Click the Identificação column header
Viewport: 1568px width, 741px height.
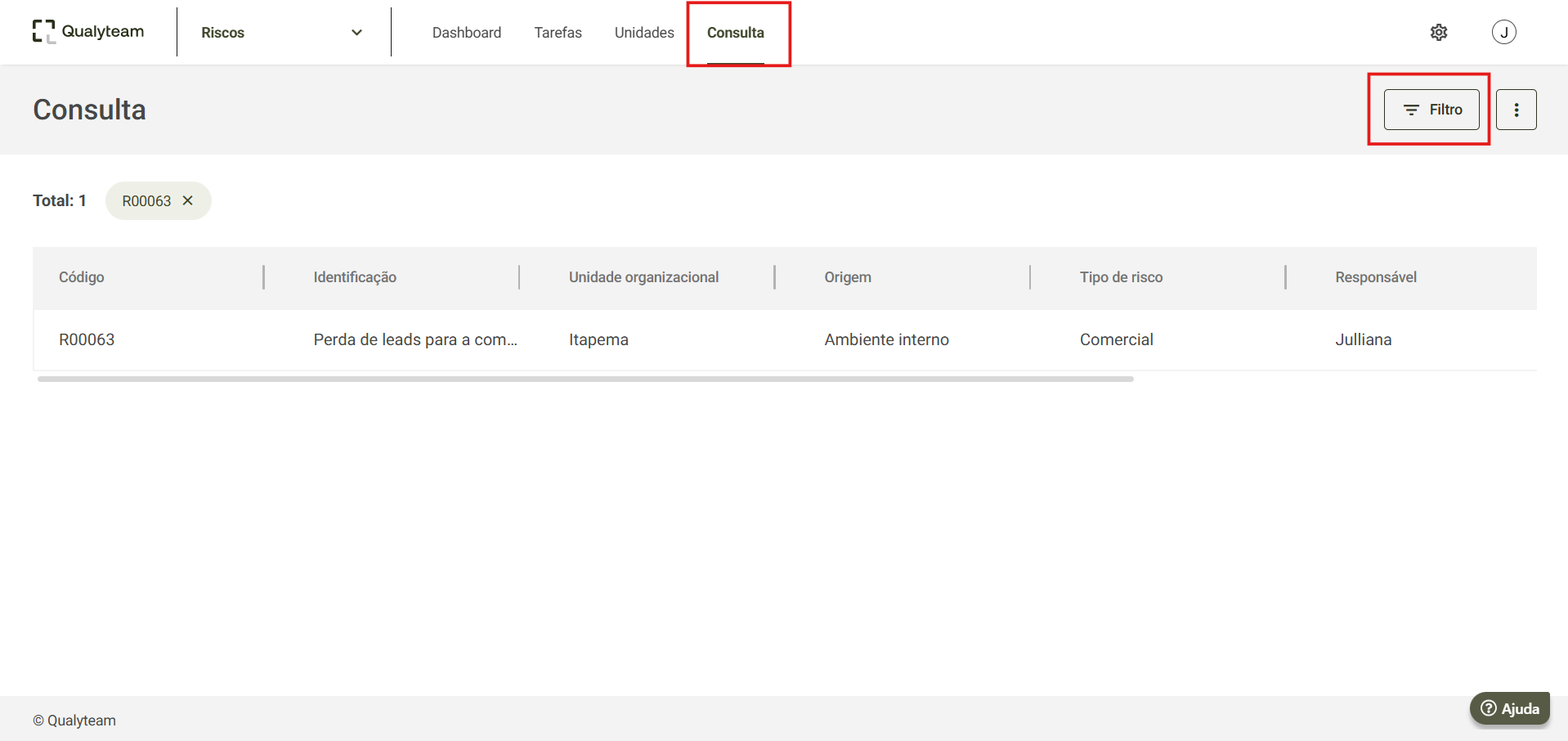pos(355,277)
